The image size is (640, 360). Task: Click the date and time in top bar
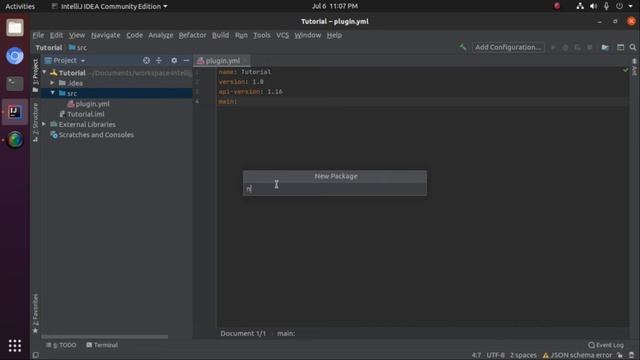(335, 6)
